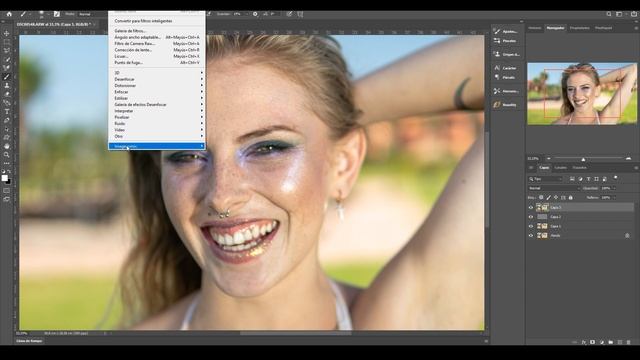
Task: Open the workspace switcher icon
Action: click(620, 14)
